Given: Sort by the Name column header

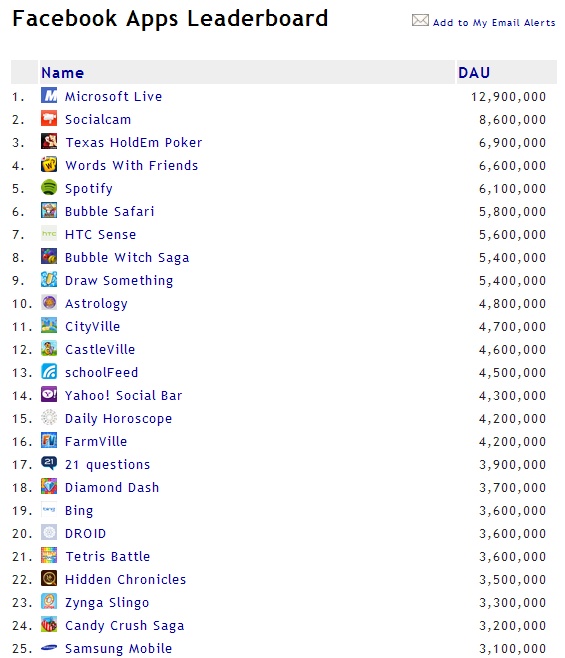Looking at the screenshot, I should tap(63, 73).
